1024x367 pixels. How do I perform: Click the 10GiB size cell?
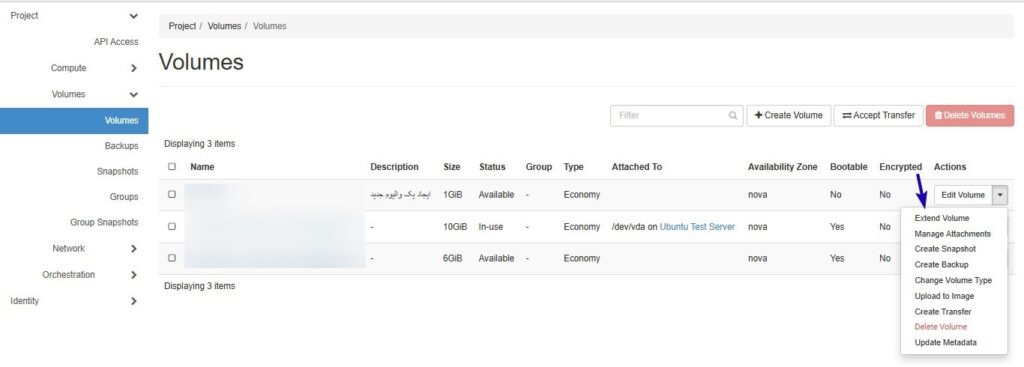[x=455, y=227]
